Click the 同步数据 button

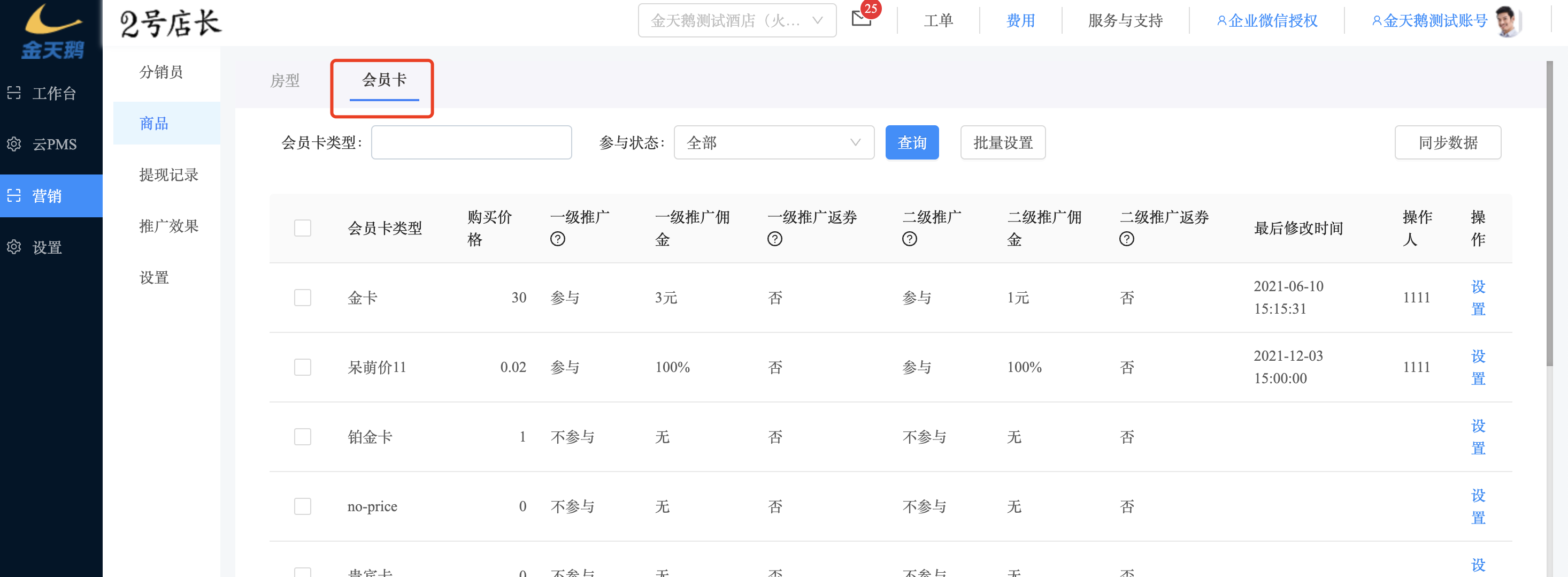pyautogui.click(x=1448, y=142)
